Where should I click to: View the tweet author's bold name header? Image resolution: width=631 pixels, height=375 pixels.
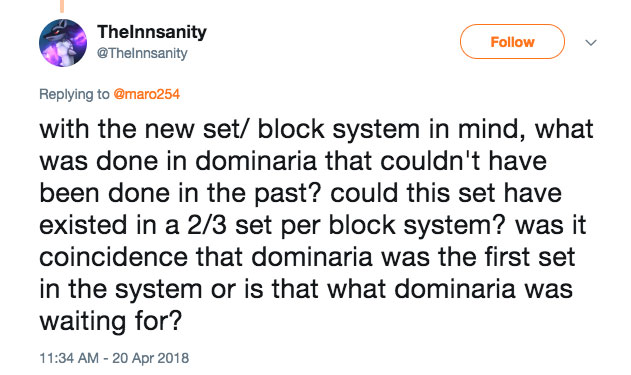point(152,32)
